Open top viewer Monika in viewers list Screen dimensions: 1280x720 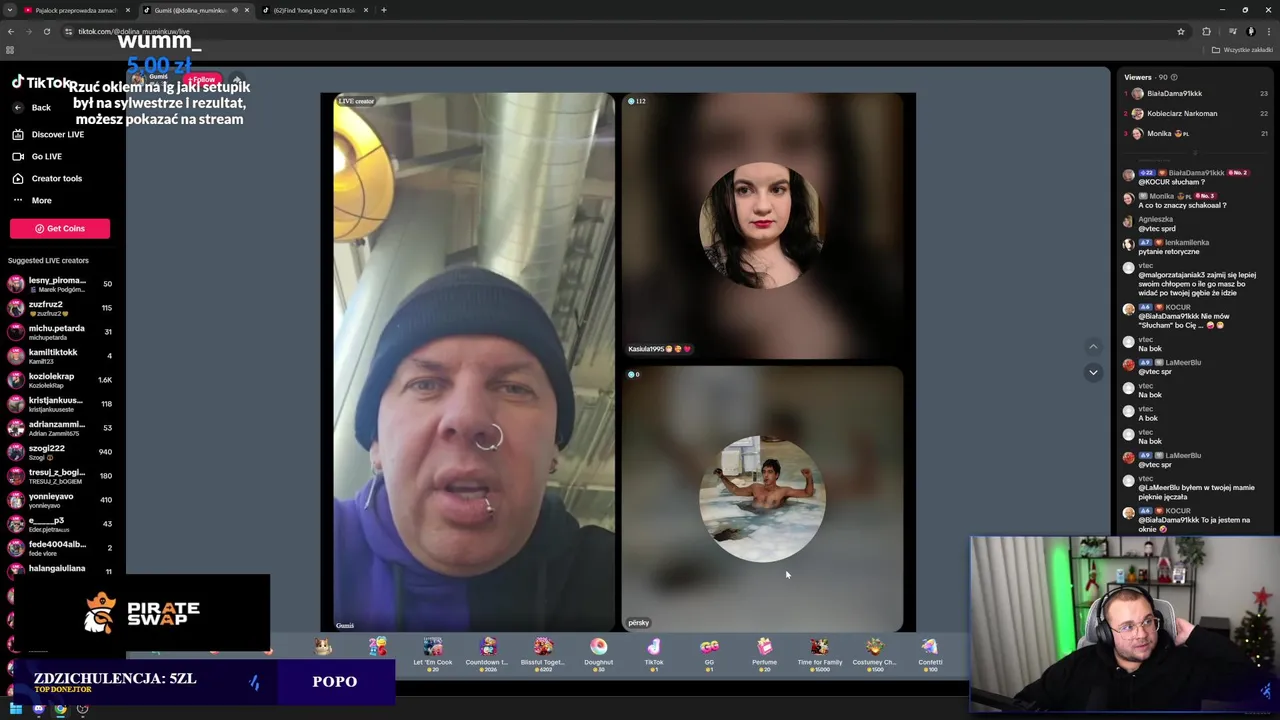click(x=1195, y=133)
